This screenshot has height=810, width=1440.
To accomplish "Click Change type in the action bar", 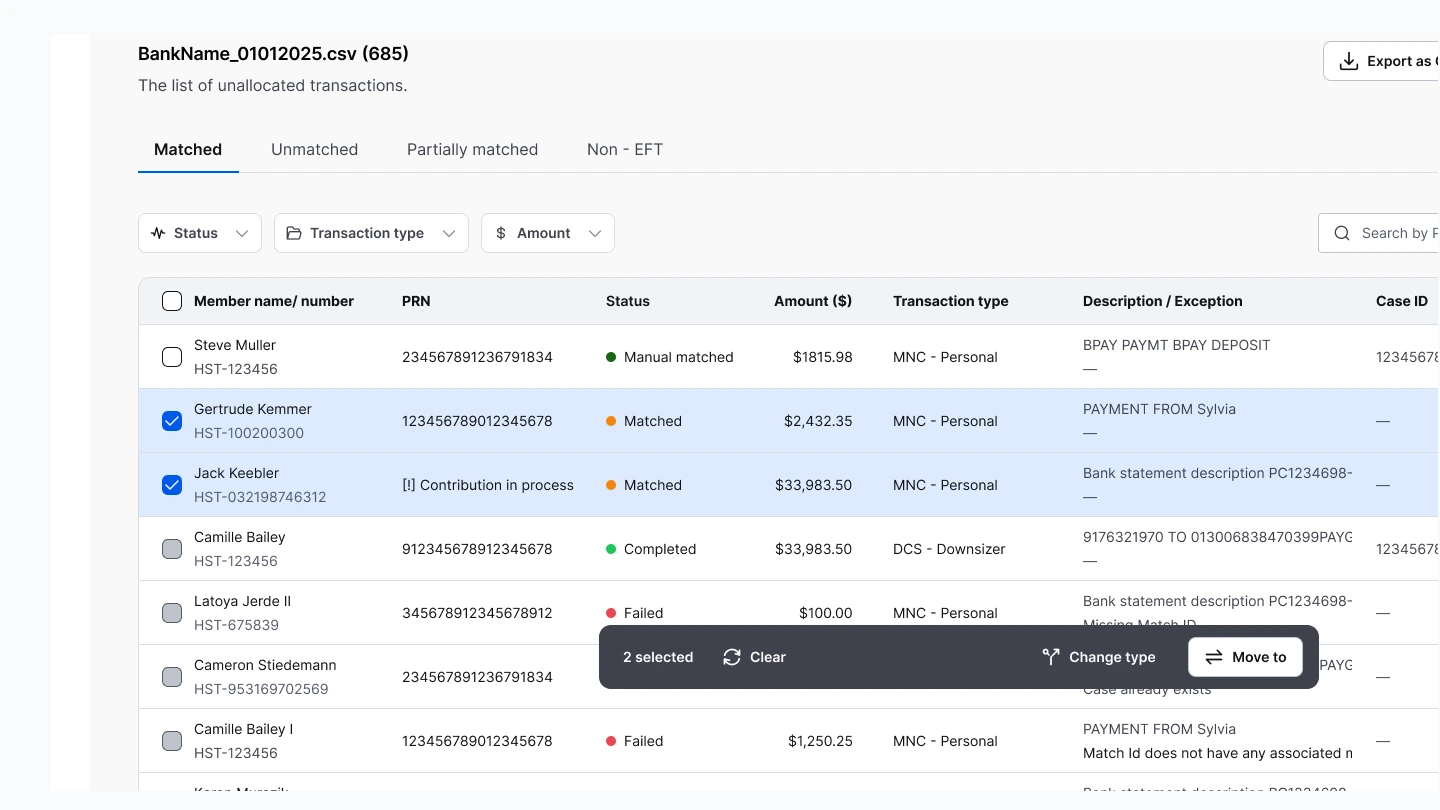I will [1098, 657].
